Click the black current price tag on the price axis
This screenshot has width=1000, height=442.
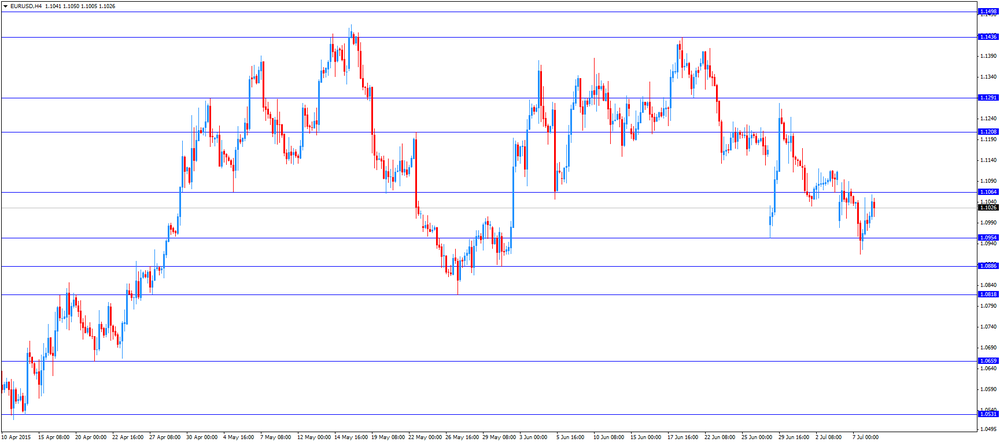(x=987, y=207)
